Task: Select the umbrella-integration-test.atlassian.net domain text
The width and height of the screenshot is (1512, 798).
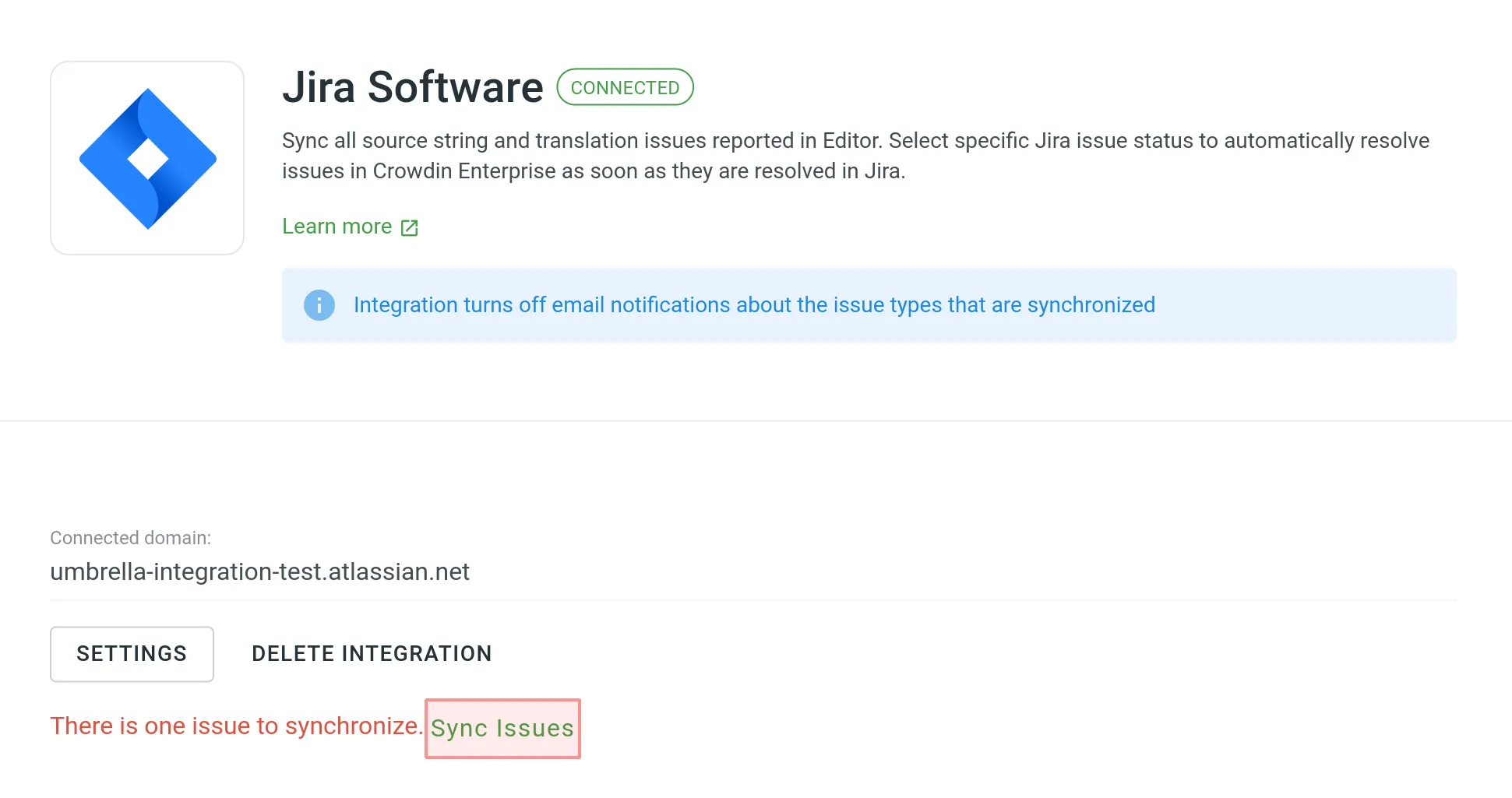Action: 259,572
